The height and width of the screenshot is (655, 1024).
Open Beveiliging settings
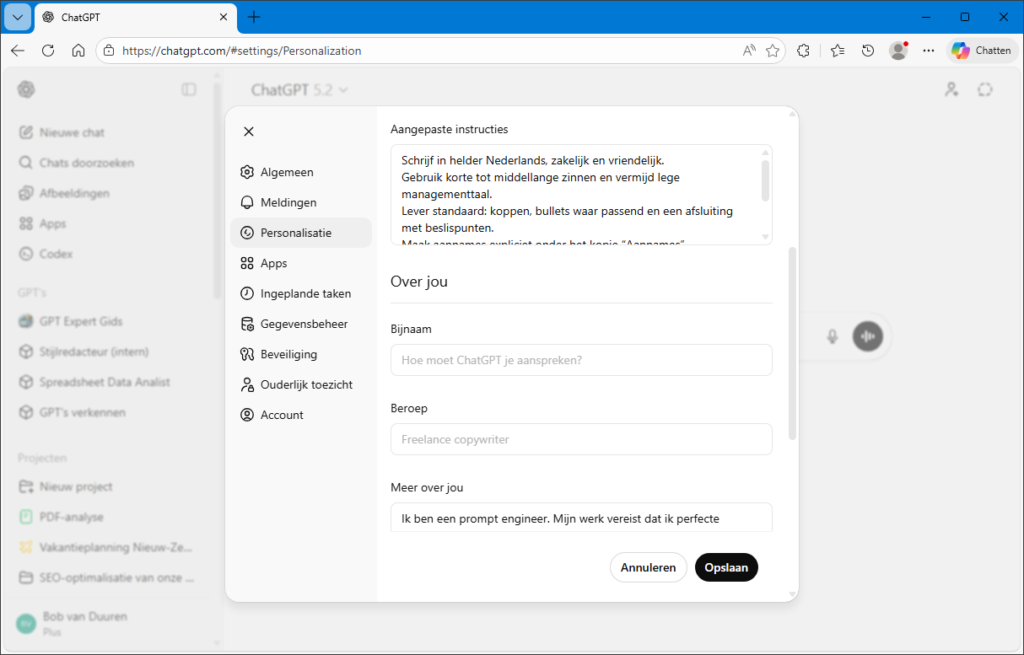301,354
